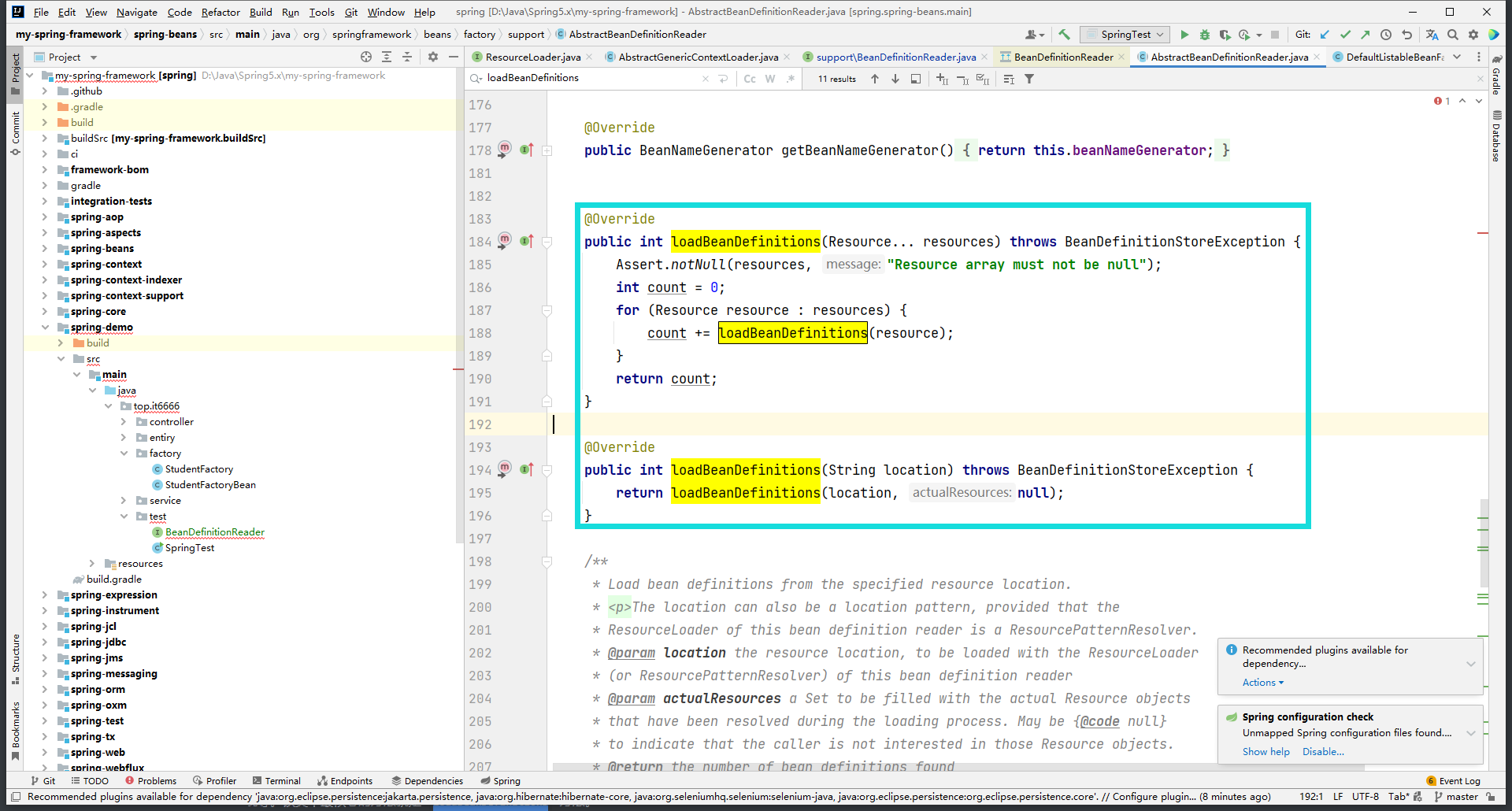The image size is (1512, 811).
Task: Toggle whole Words option in find bar
Action: tap(770, 79)
